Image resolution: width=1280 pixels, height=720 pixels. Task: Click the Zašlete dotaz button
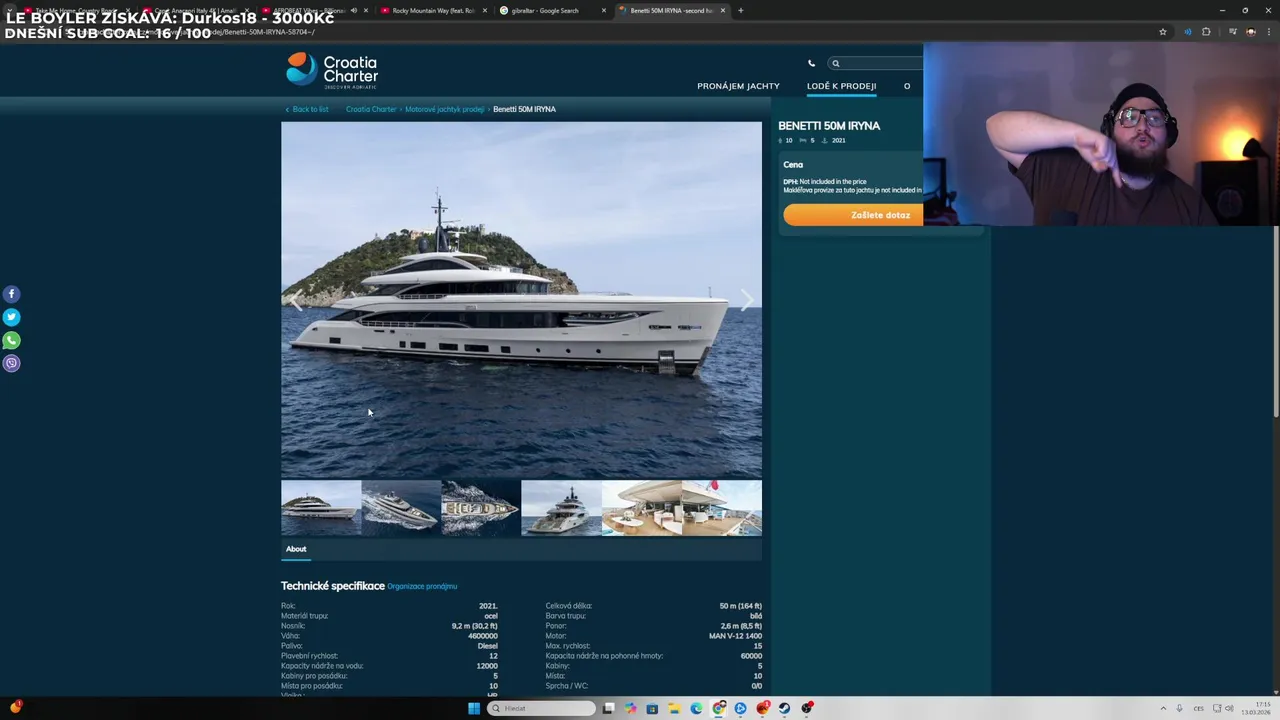(x=853, y=215)
